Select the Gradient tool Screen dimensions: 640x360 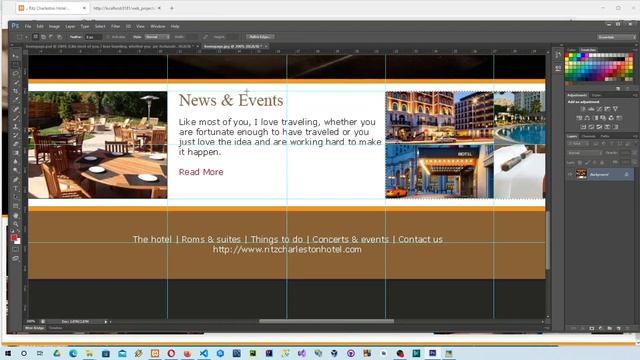(x=16, y=153)
